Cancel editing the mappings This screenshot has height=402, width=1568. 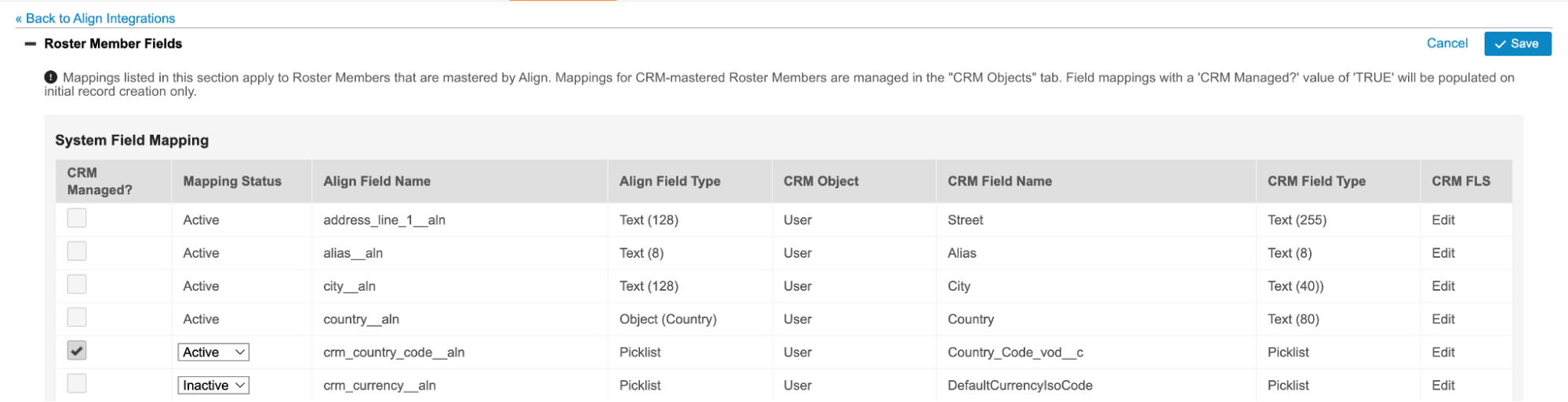pyautogui.click(x=1446, y=43)
